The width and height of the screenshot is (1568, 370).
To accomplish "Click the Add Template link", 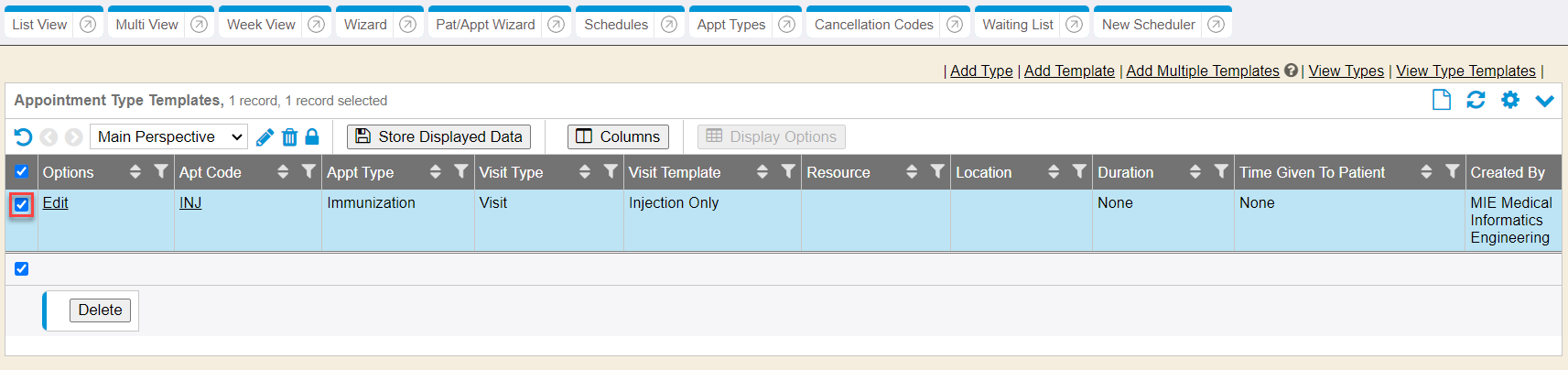I will (1069, 71).
